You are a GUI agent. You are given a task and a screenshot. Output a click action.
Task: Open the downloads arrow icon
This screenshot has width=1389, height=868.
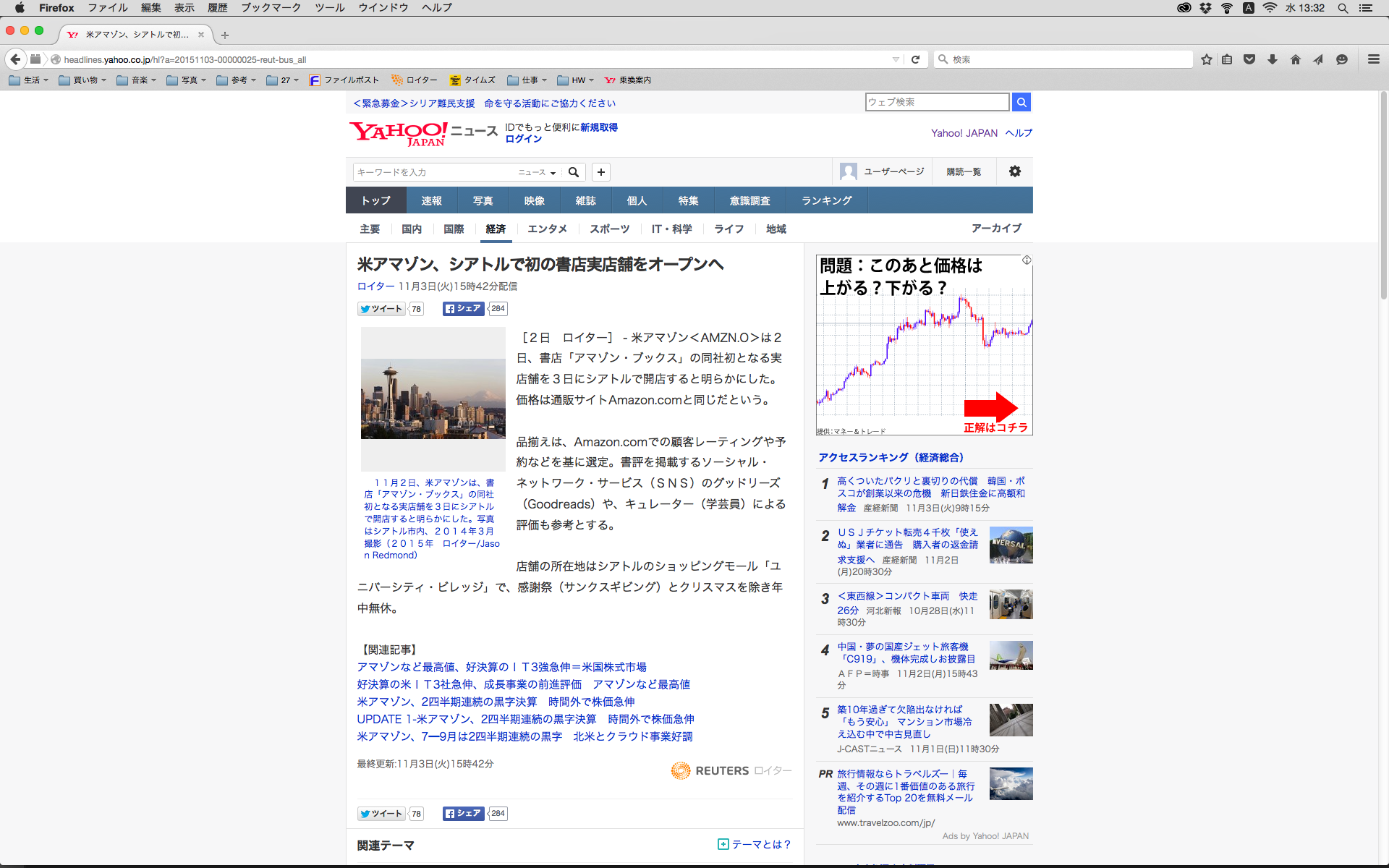tap(1272, 59)
